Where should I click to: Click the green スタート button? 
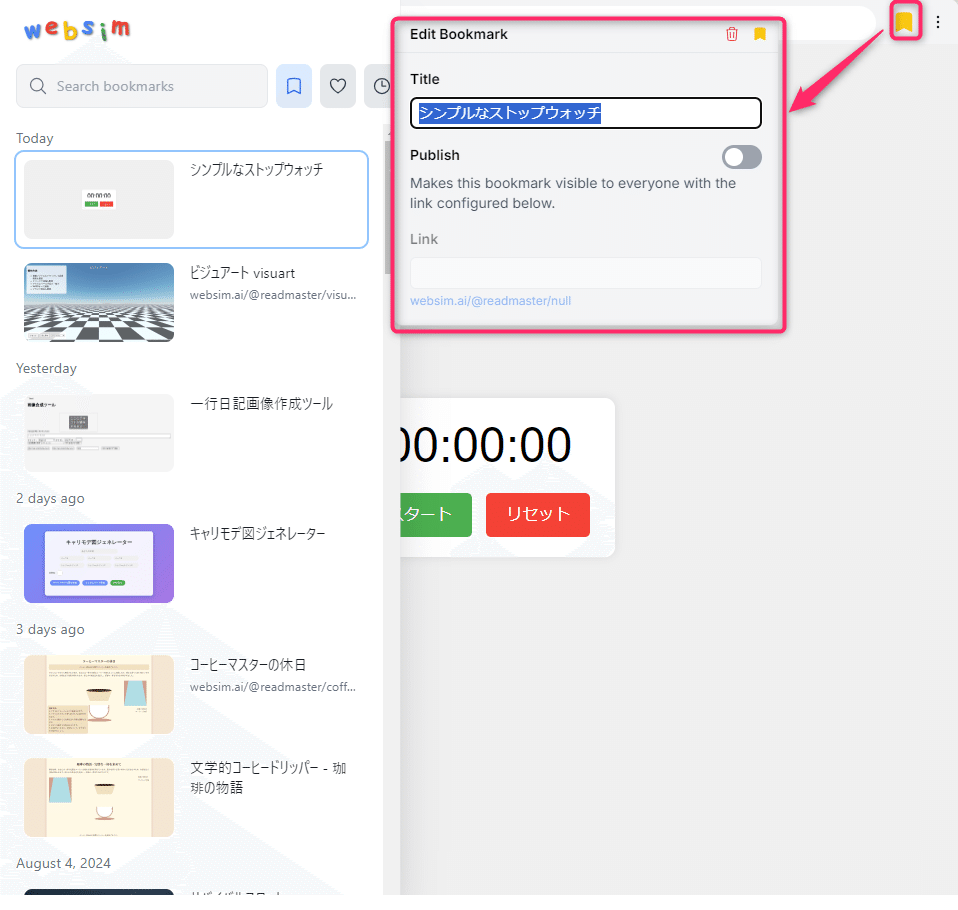coord(436,515)
